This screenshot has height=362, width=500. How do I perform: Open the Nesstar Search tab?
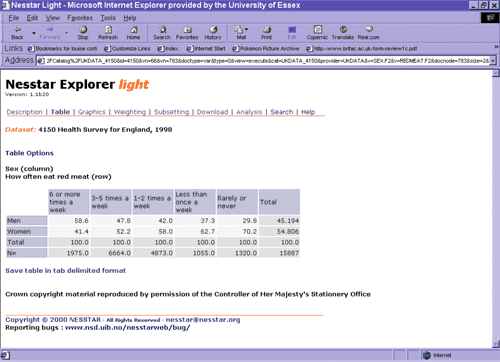click(x=282, y=112)
